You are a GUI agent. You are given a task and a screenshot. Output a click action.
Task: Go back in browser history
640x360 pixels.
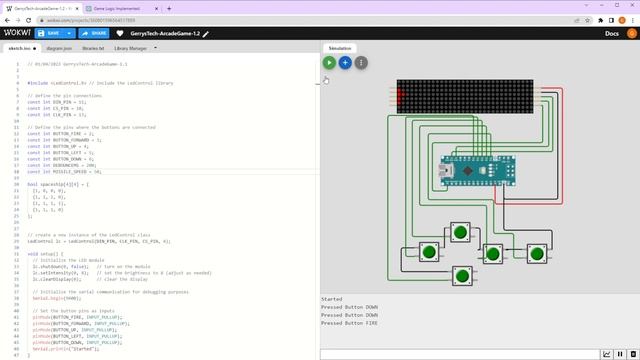click(7, 20)
